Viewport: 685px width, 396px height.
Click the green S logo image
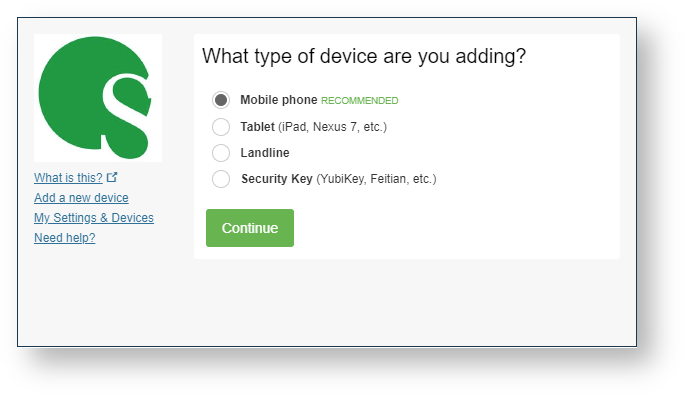[x=98, y=98]
